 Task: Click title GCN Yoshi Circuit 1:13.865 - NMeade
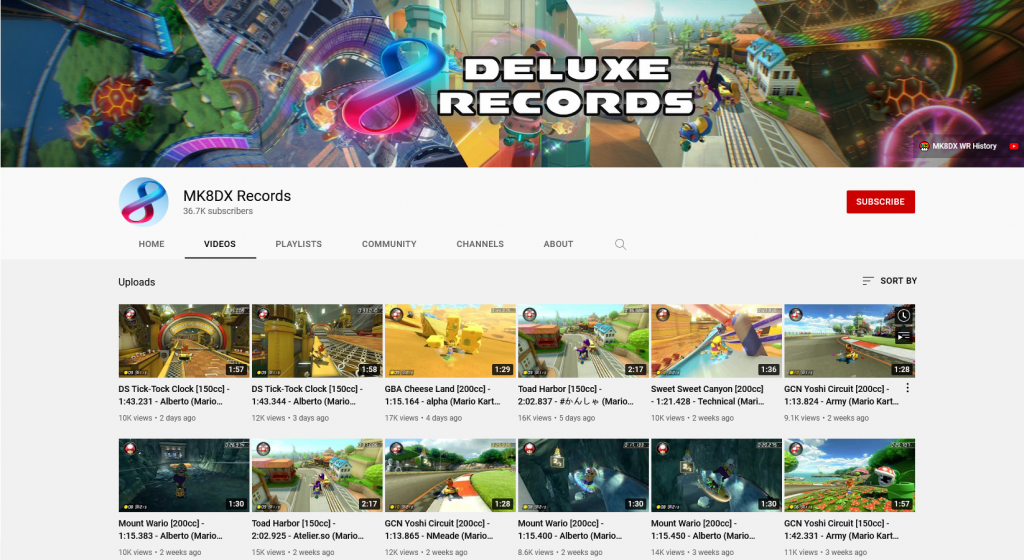pyautogui.click(x=439, y=529)
